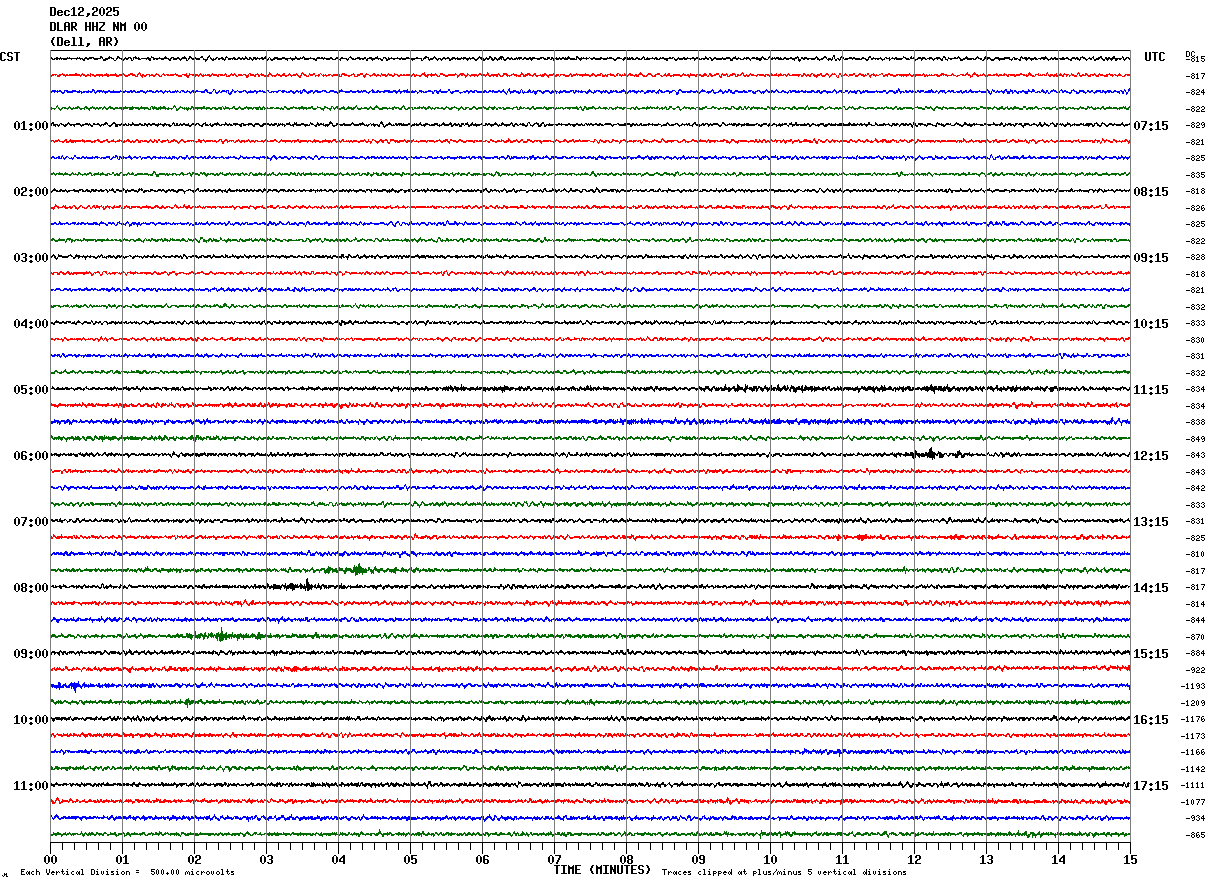Screen dimensions: 1210x886
Task: Click the burst on the 08:00 black trace
Action: point(300,586)
